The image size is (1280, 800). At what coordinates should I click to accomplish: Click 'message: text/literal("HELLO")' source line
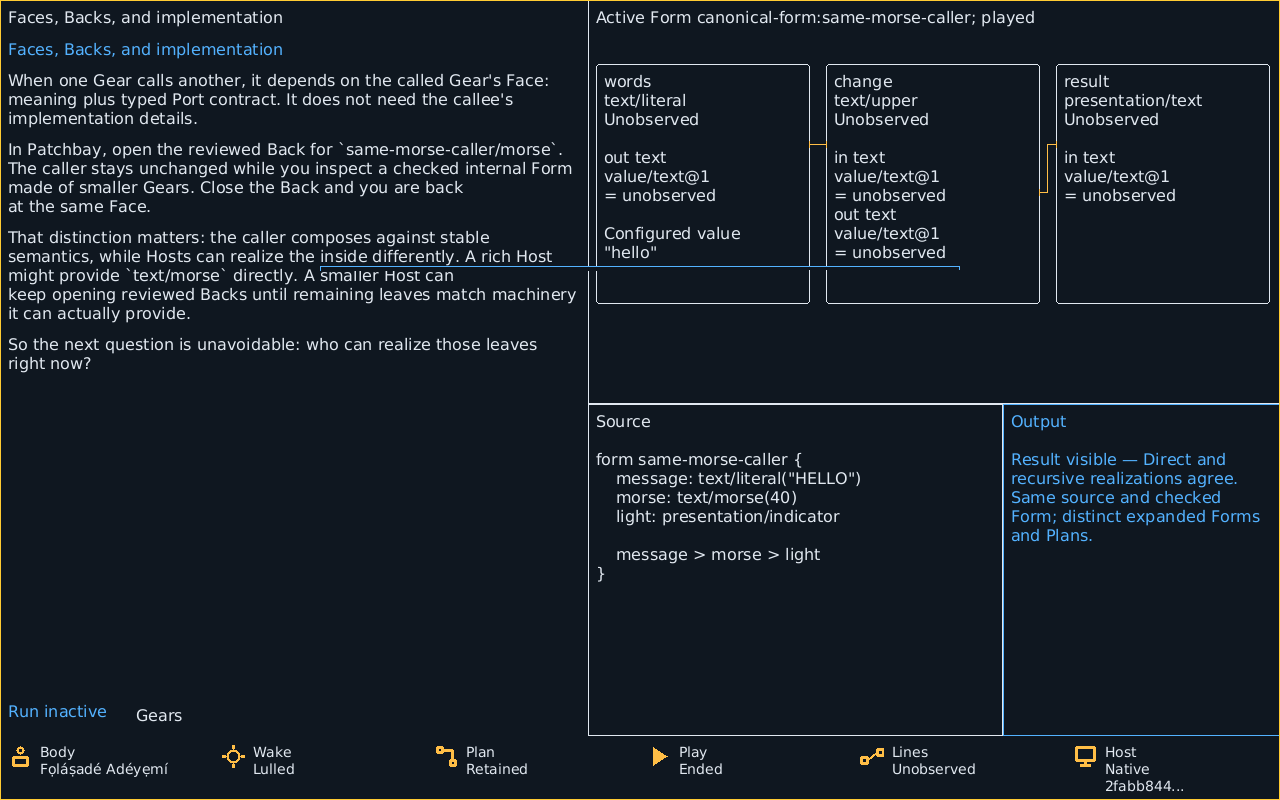(738, 479)
